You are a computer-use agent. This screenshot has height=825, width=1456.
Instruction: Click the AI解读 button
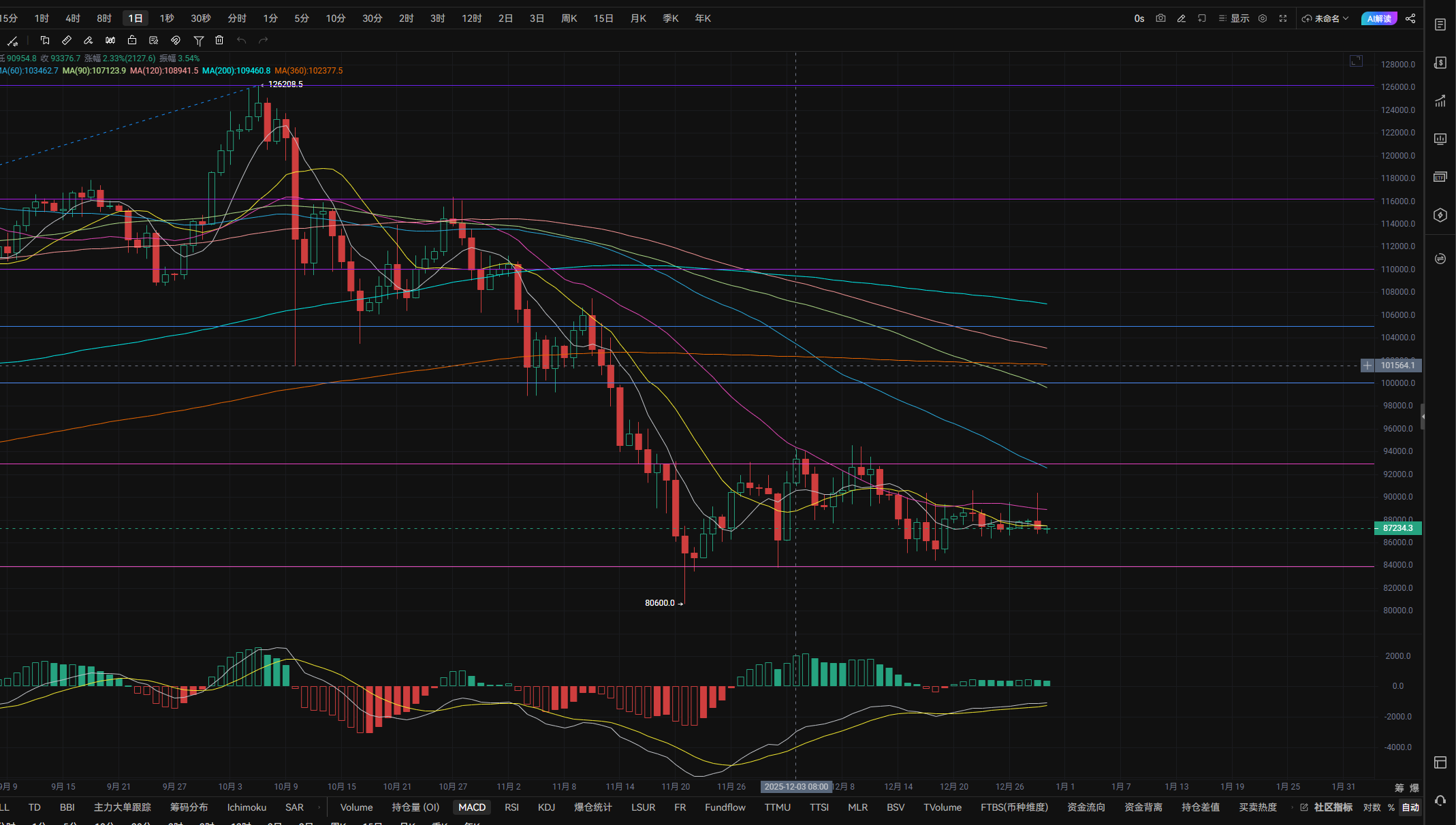click(x=1378, y=18)
